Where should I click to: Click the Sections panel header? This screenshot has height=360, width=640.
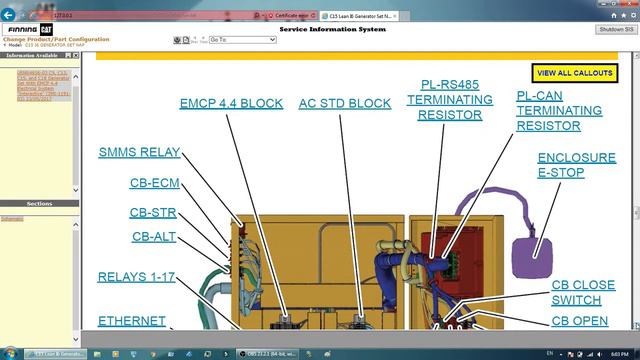point(40,203)
